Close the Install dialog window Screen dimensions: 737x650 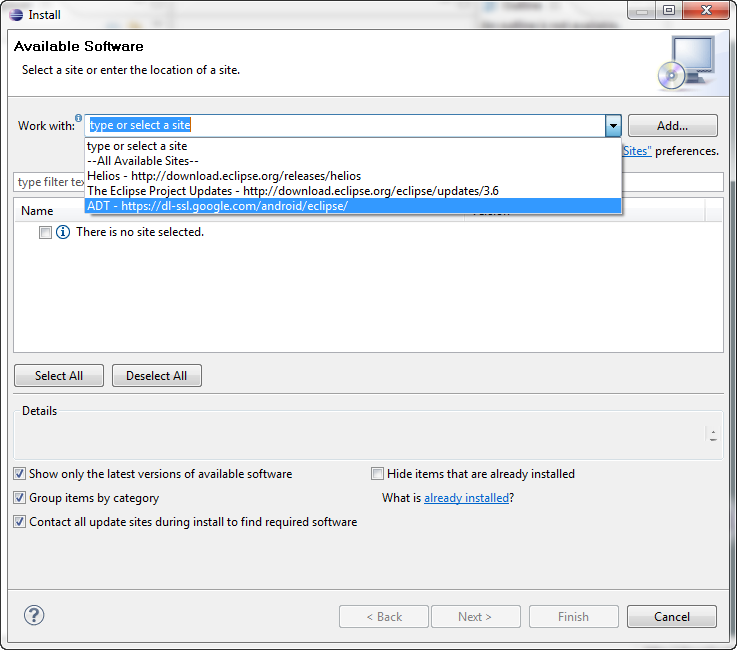point(706,10)
